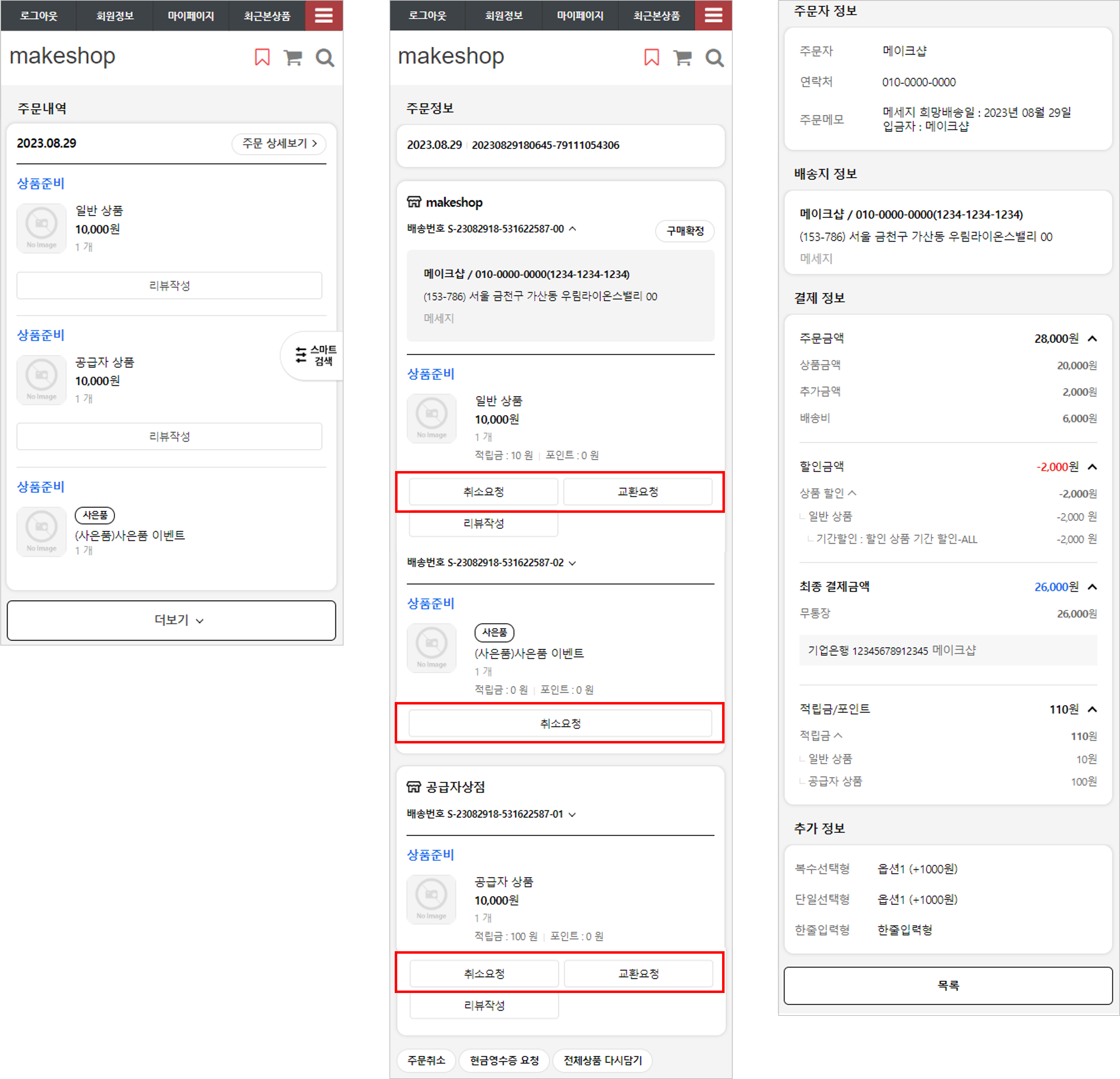
Task: Click 기간할인 : 할인 상품 기간 할인-ALL row
Action: [x=948, y=539]
